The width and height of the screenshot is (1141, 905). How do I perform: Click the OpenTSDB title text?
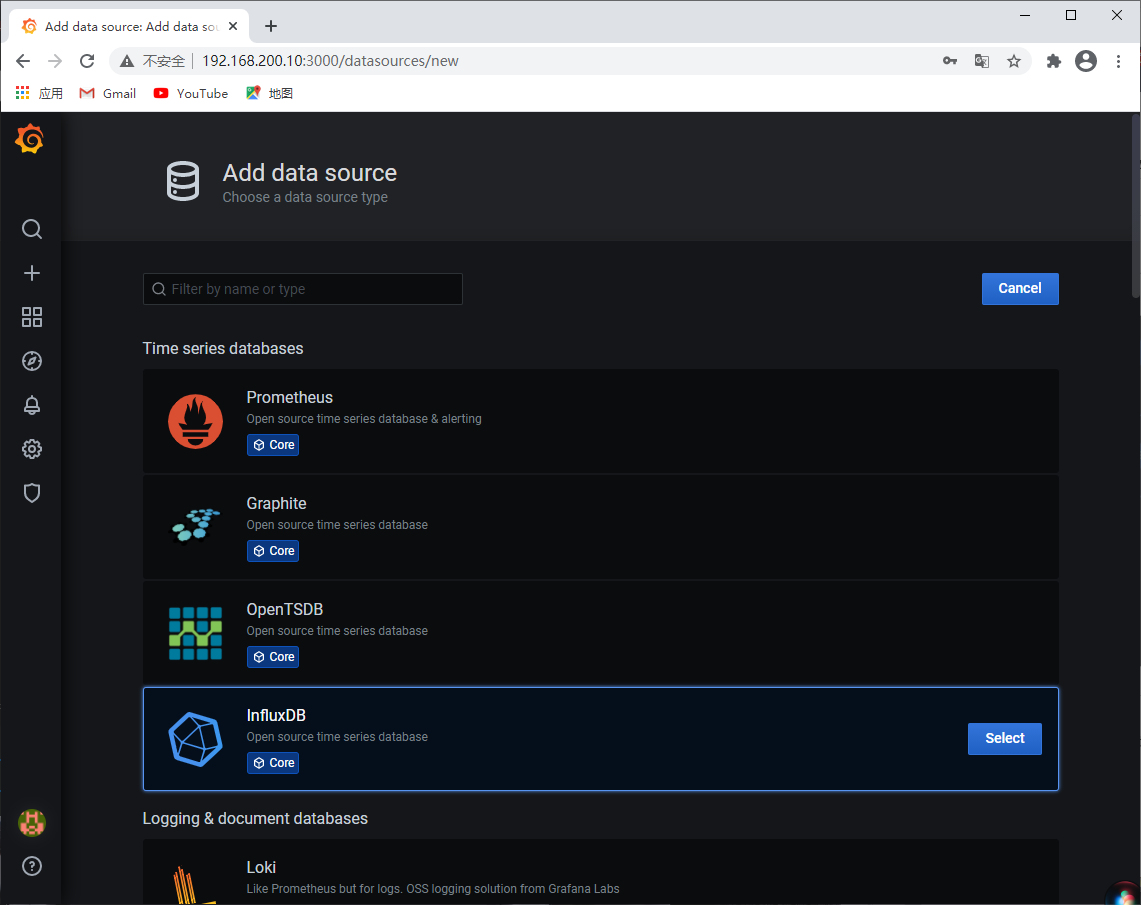click(x=285, y=610)
